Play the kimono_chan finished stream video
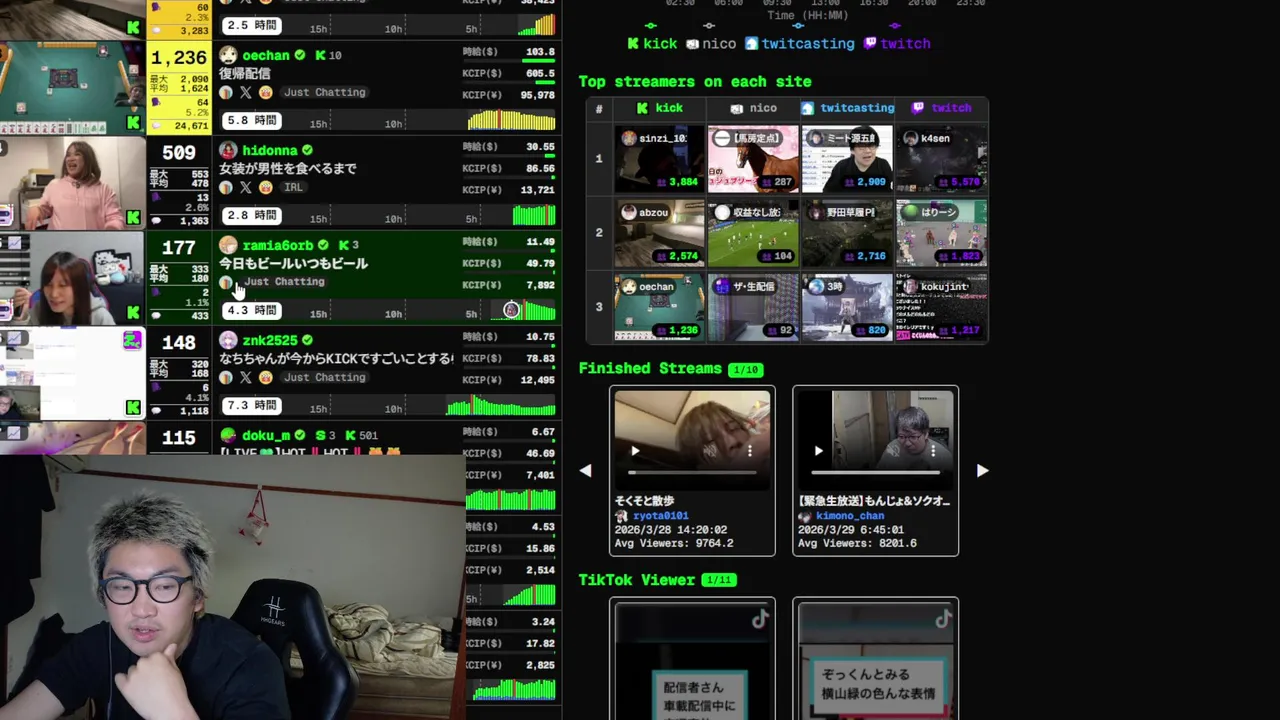 pos(818,451)
